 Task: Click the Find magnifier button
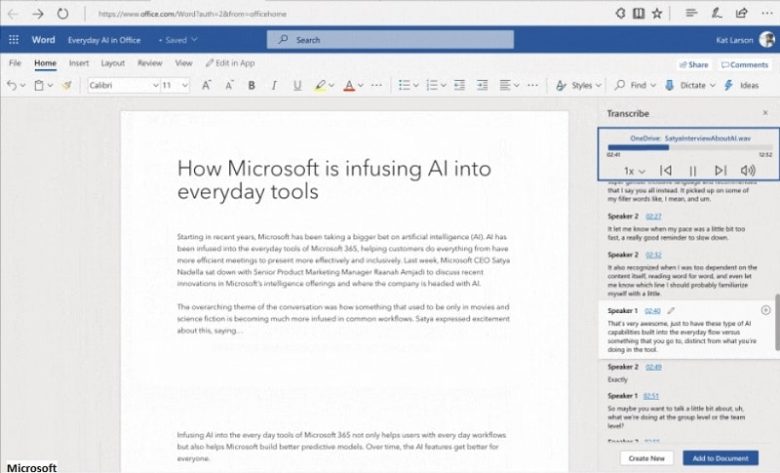coord(635,86)
